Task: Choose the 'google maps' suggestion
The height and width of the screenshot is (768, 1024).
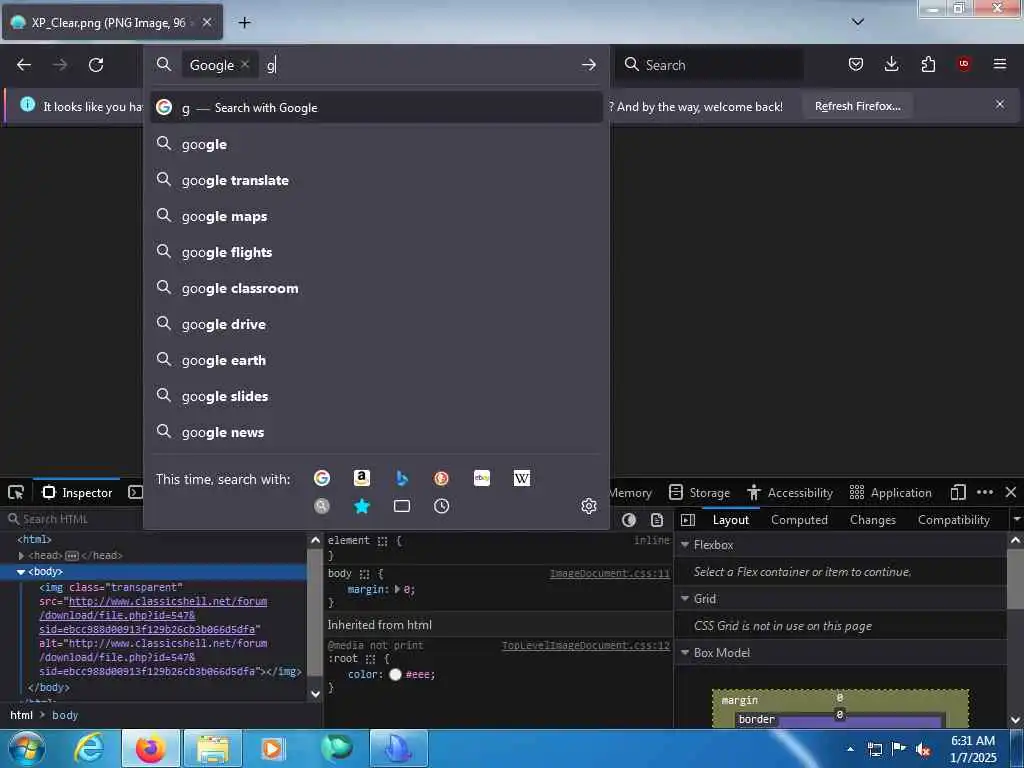Action: pyautogui.click(x=377, y=216)
